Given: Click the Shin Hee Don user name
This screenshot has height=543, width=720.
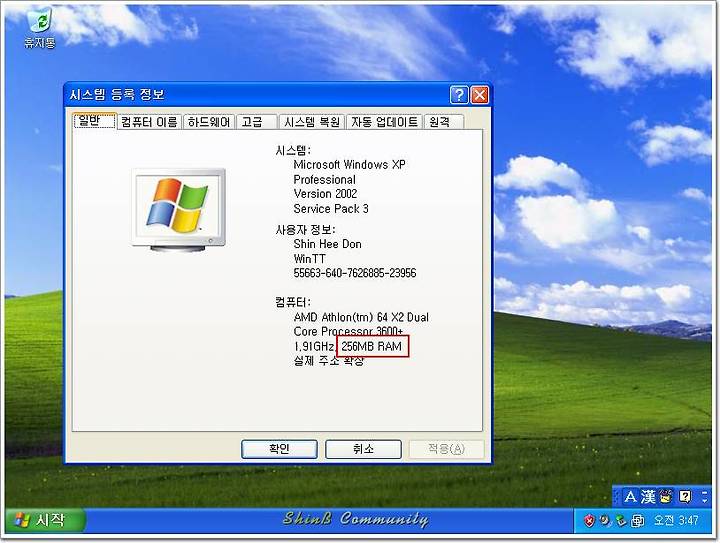Looking at the screenshot, I should pyautogui.click(x=327, y=244).
